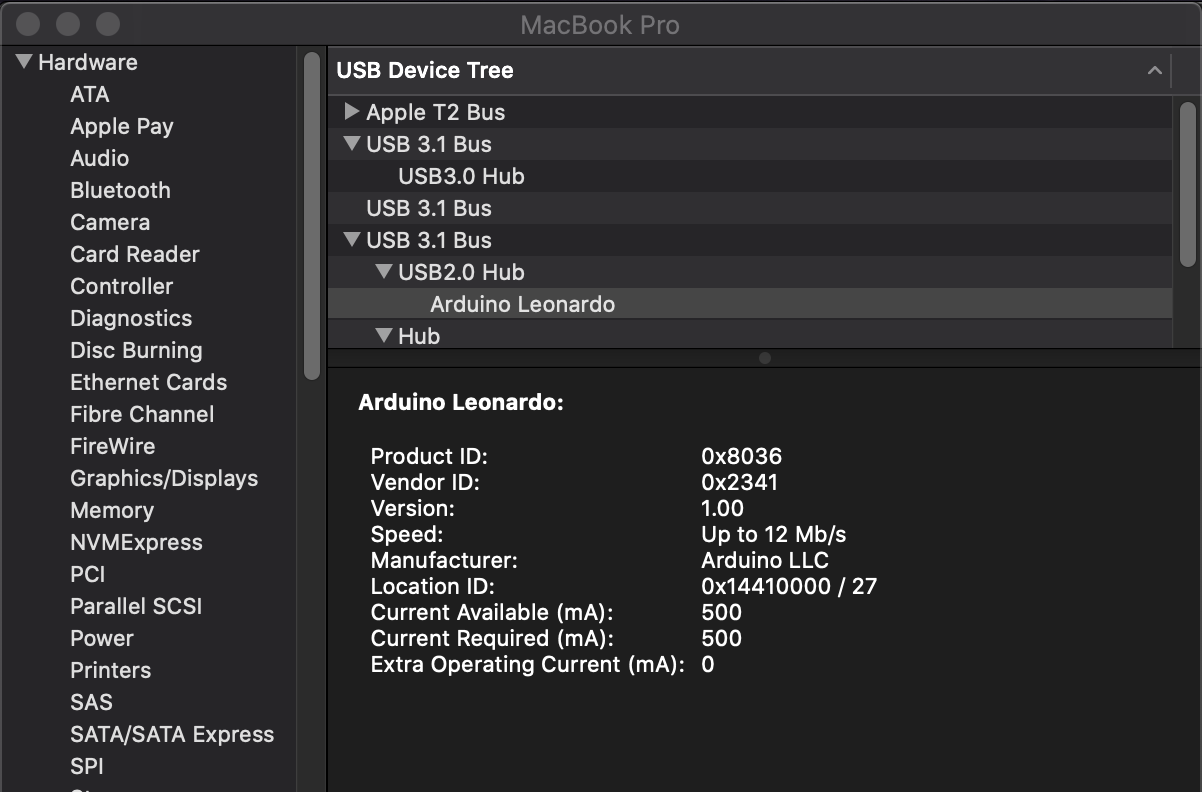Open the Audio hardware category
The width and height of the screenshot is (1202, 792).
pyautogui.click(x=99, y=158)
